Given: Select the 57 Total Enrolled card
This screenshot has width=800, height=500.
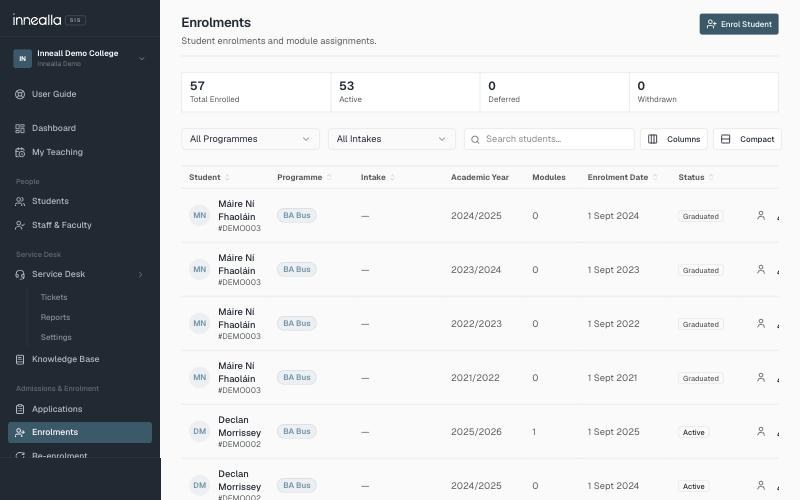Looking at the screenshot, I should tap(256, 92).
